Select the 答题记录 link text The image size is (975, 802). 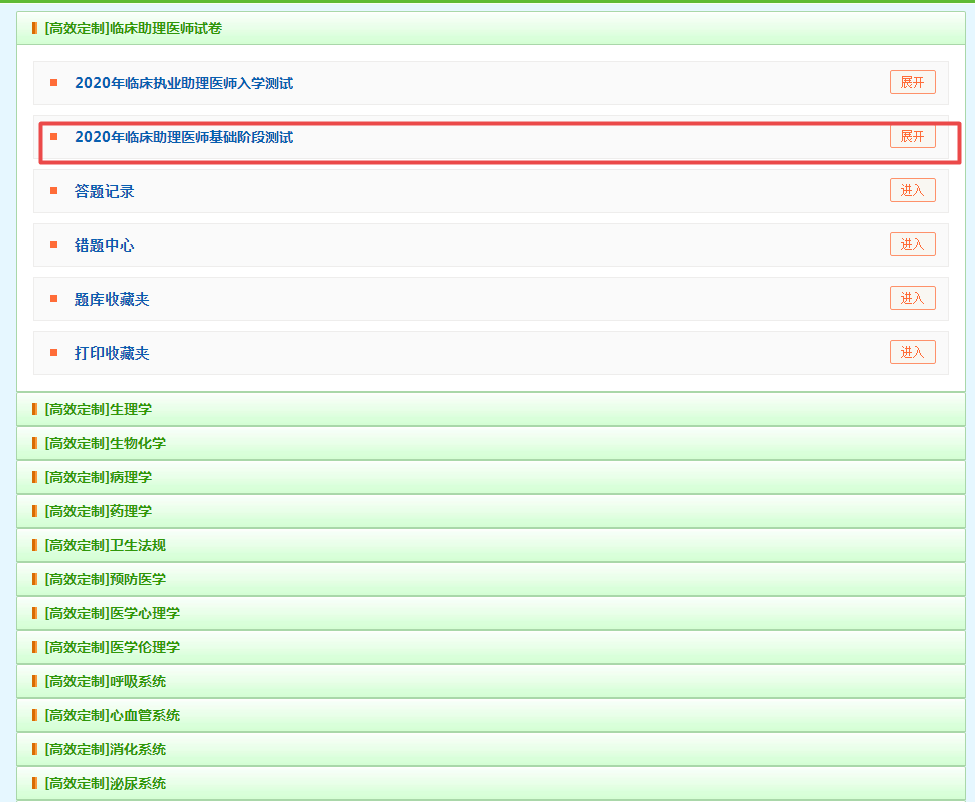[x=104, y=191]
